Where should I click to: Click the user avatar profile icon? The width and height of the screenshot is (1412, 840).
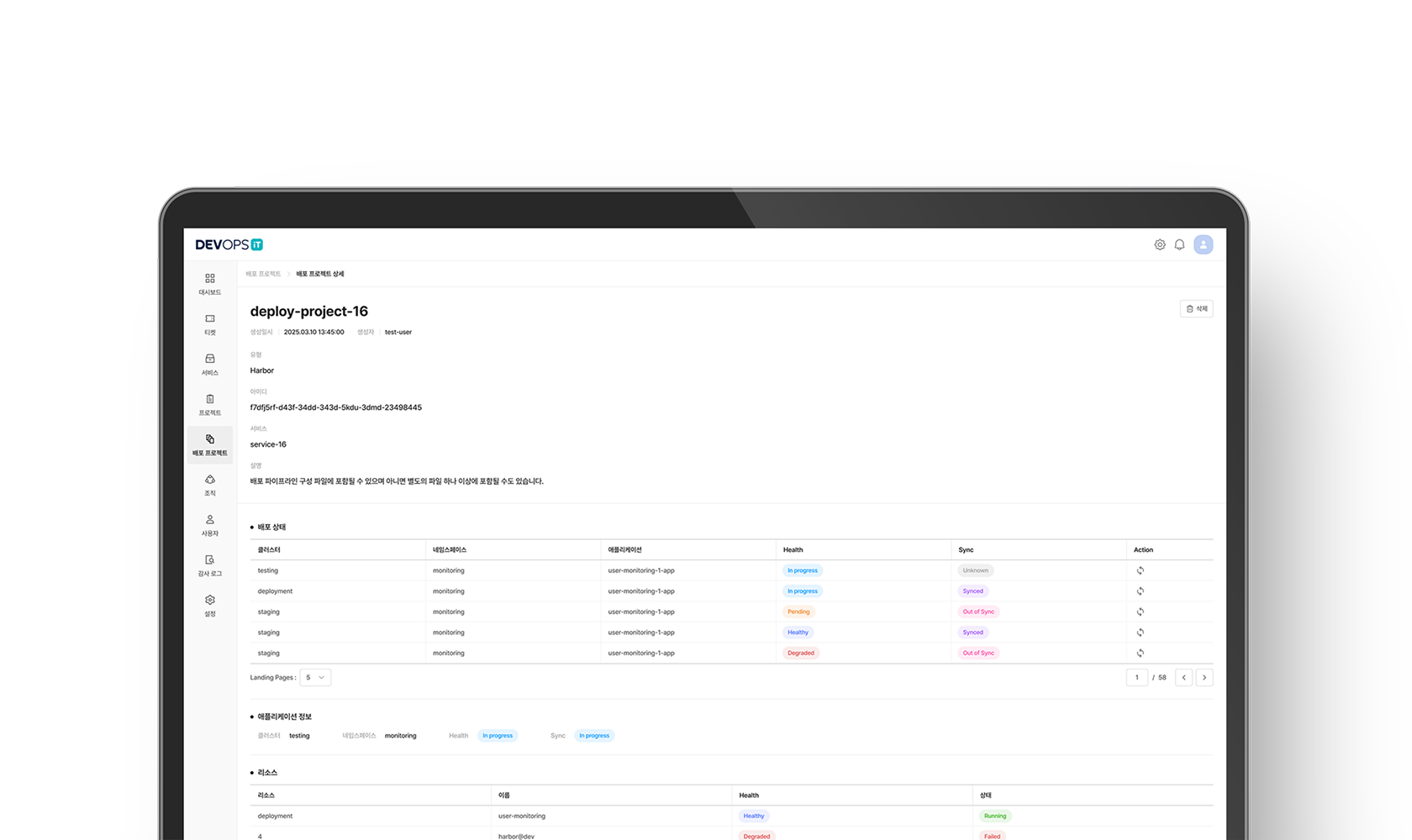1203,244
